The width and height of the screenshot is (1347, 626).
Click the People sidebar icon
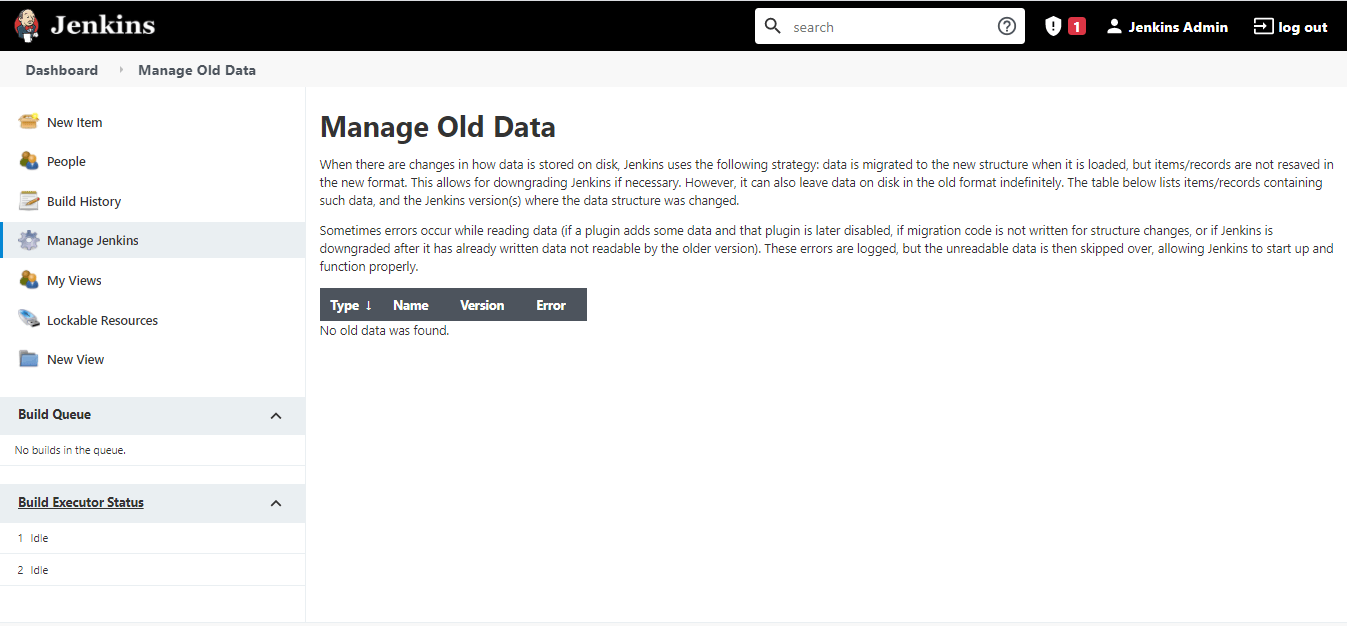[x=29, y=161]
